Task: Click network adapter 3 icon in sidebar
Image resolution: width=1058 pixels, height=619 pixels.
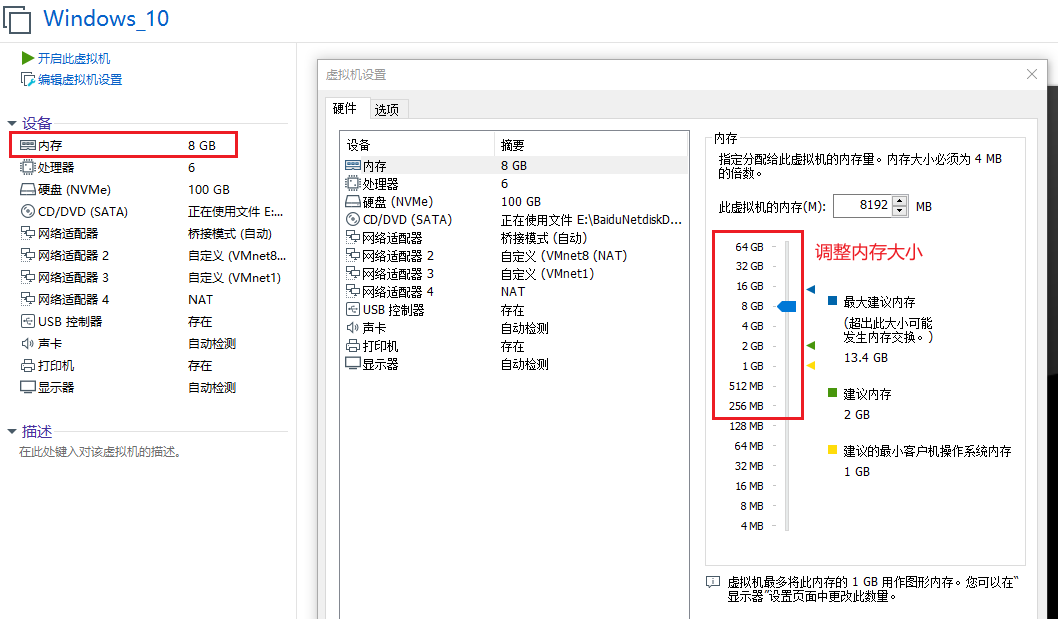Action: tap(28, 277)
